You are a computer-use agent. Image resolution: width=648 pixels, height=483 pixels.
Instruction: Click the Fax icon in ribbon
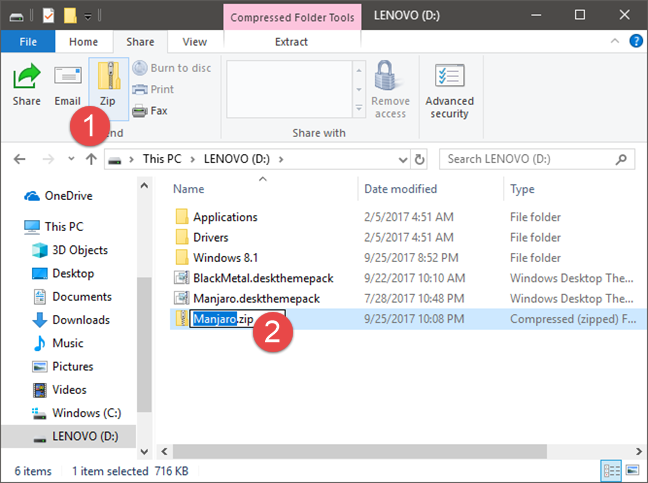pos(140,111)
